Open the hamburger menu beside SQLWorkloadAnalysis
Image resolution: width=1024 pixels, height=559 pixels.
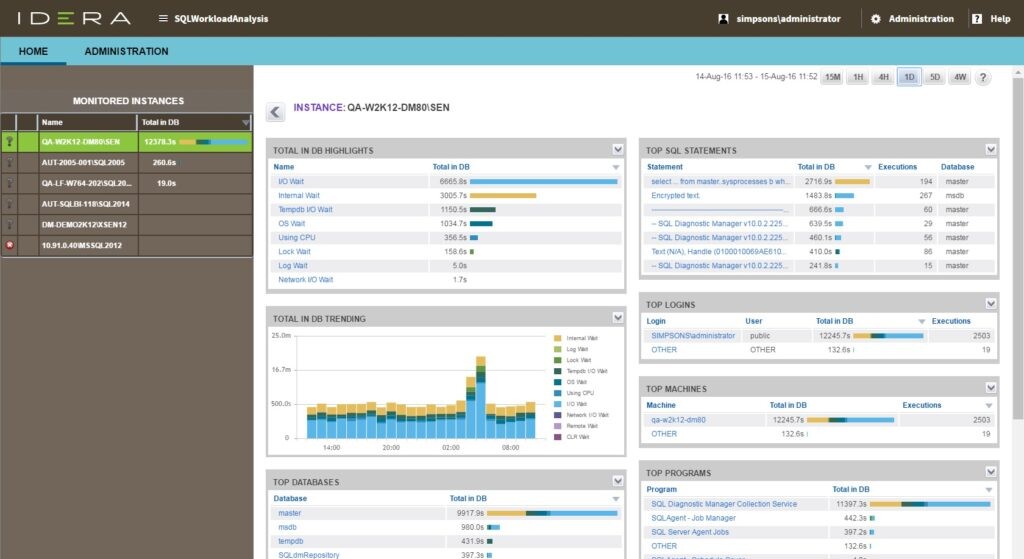(x=164, y=19)
